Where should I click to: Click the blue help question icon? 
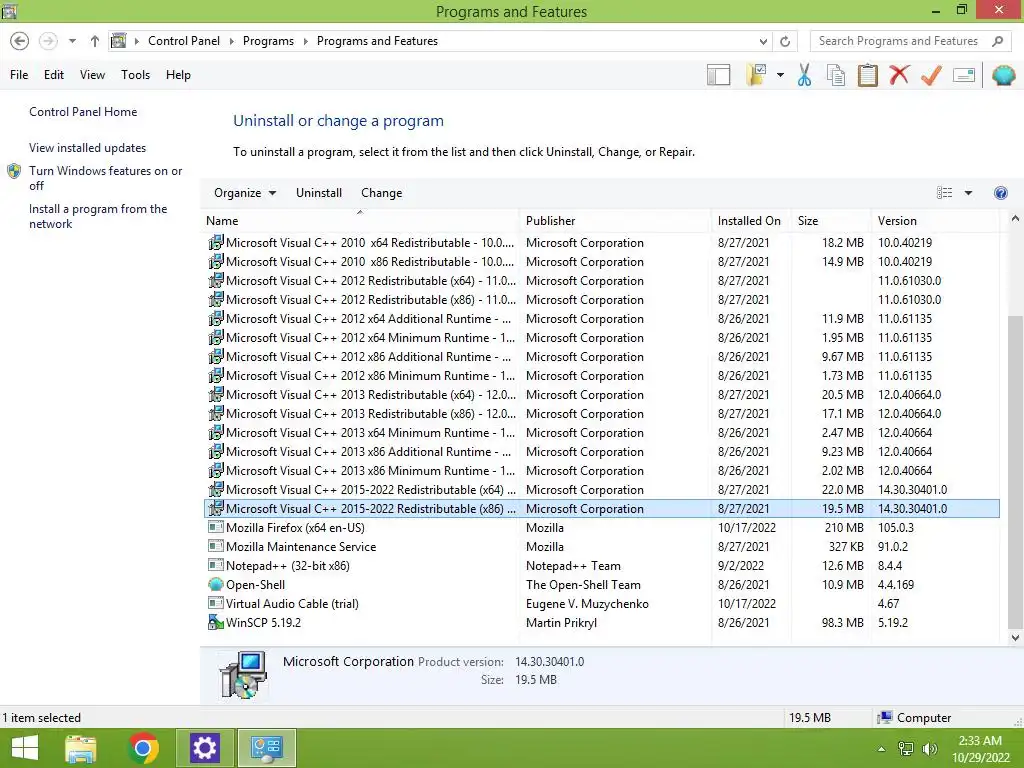coord(1000,193)
